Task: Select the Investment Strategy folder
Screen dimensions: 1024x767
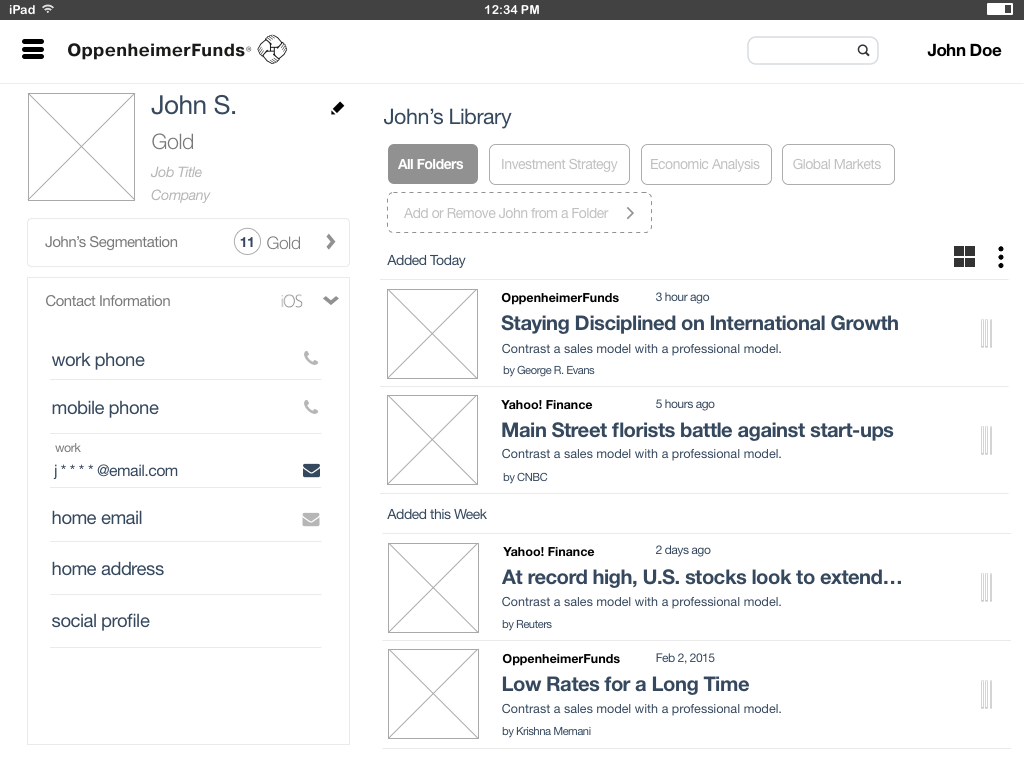Action: [559, 164]
